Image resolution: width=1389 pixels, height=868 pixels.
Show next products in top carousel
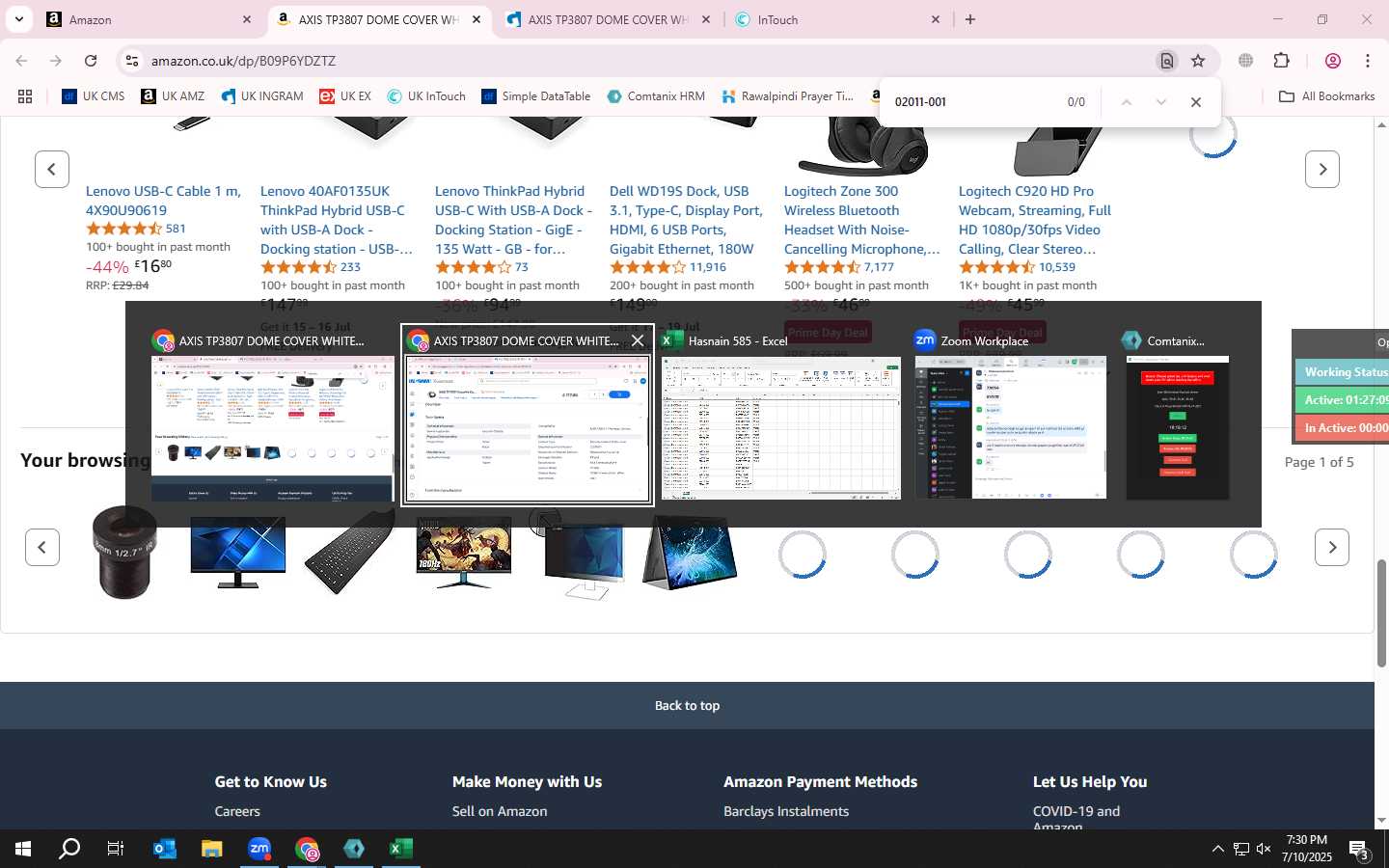[x=1322, y=169]
